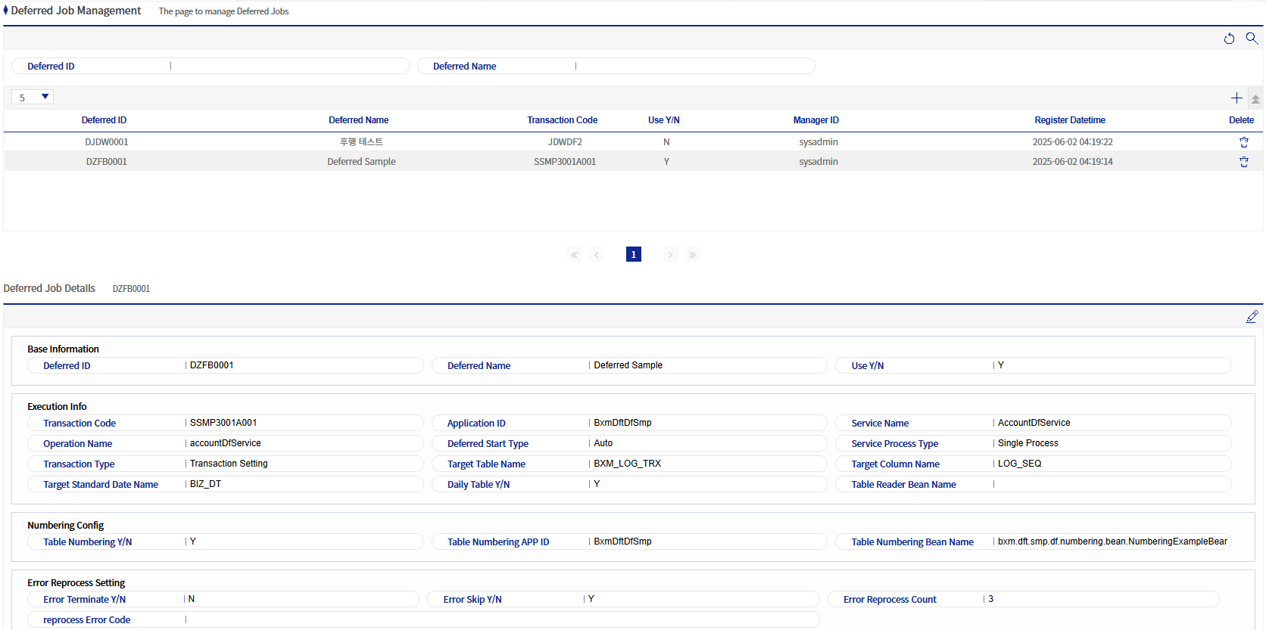Delete the DJDW0001 job with its trash icon

tap(1243, 142)
